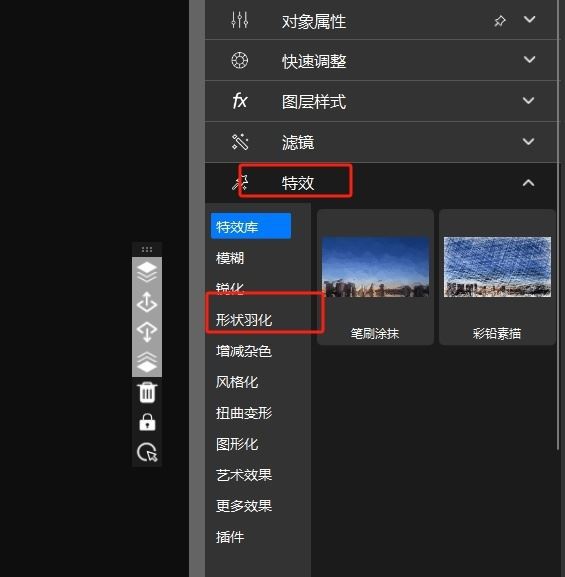Viewport: 565px width, 577px height.
Task: Click the effects sparkle icon beside 特效
Action: tap(240, 183)
